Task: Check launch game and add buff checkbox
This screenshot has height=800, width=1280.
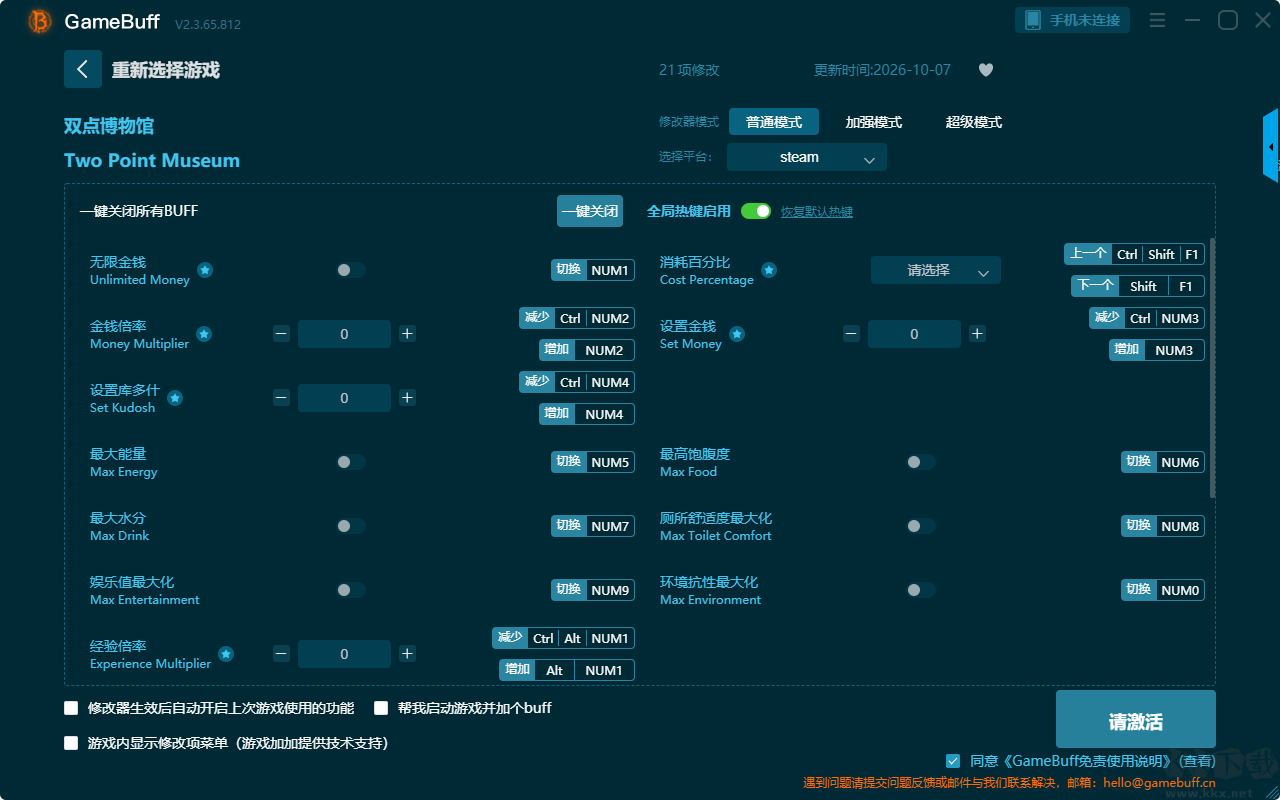Action: (x=381, y=708)
